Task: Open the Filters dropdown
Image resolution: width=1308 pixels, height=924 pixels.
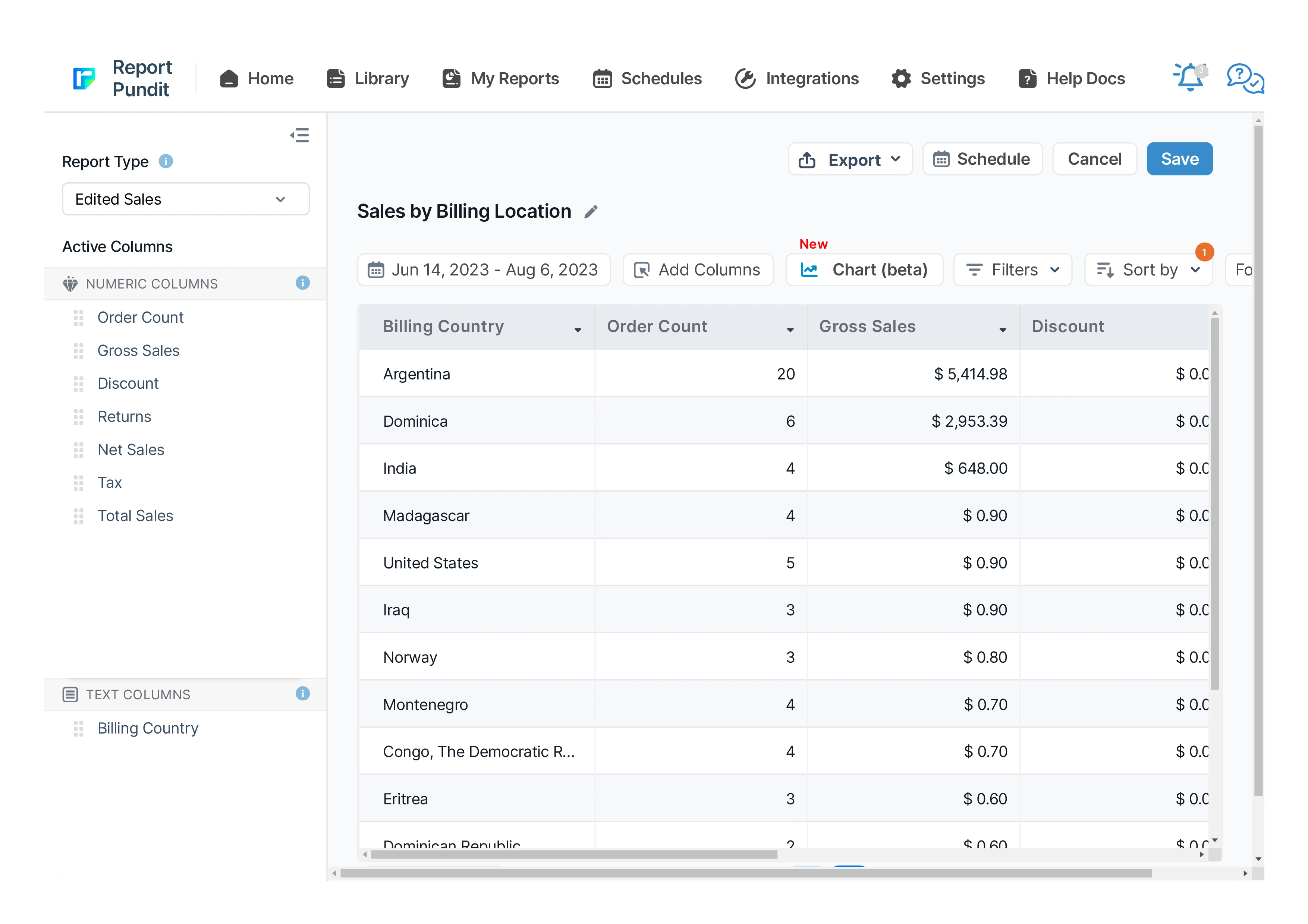Action: [x=1012, y=270]
